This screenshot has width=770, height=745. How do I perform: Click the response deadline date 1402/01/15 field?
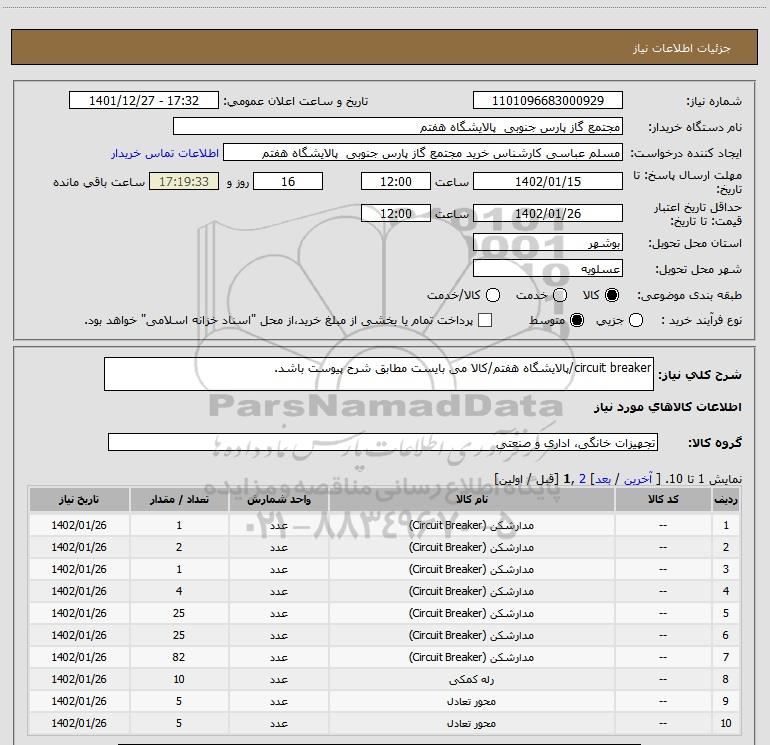[x=548, y=181]
